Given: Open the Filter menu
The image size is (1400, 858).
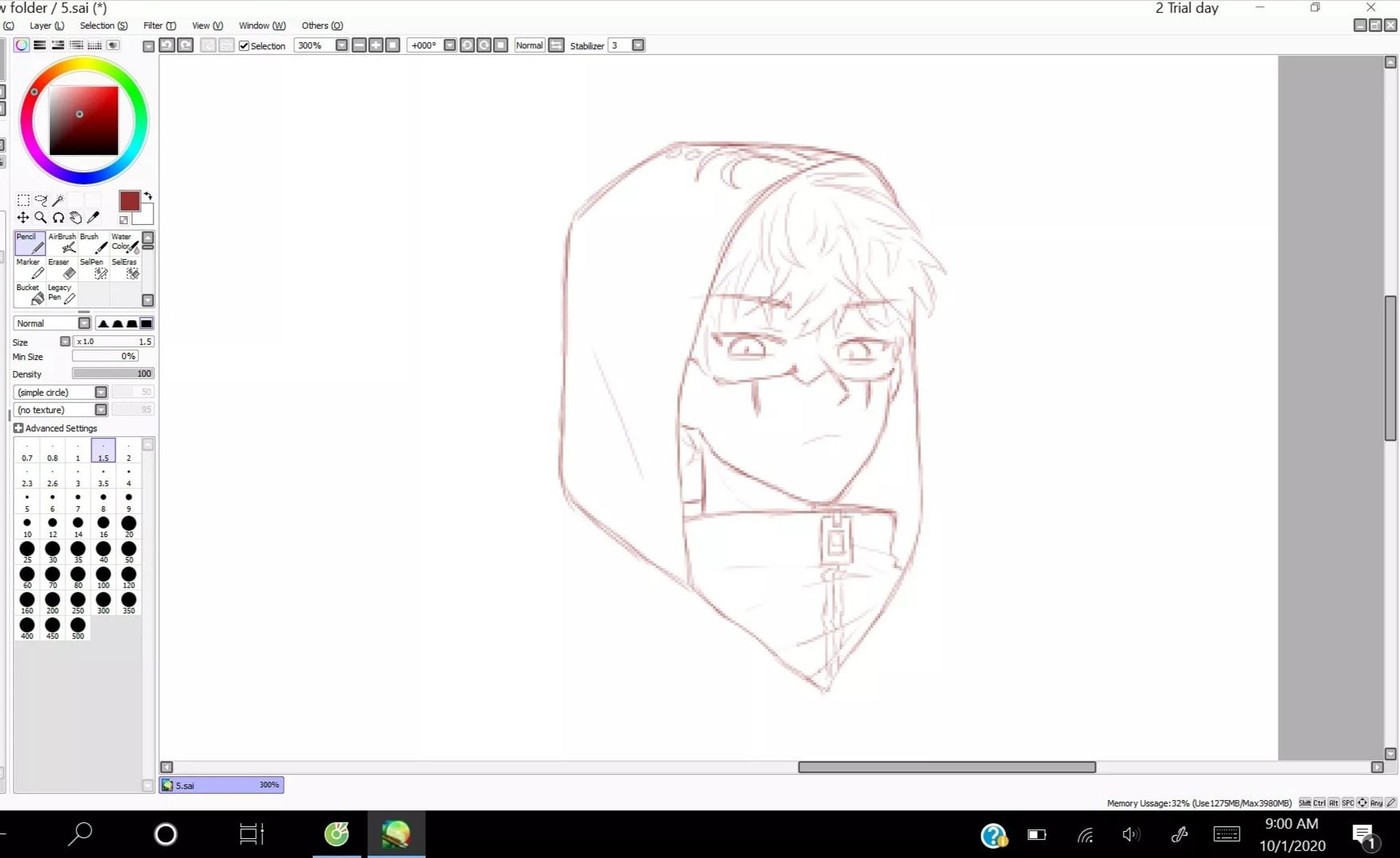Looking at the screenshot, I should point(160,25).
